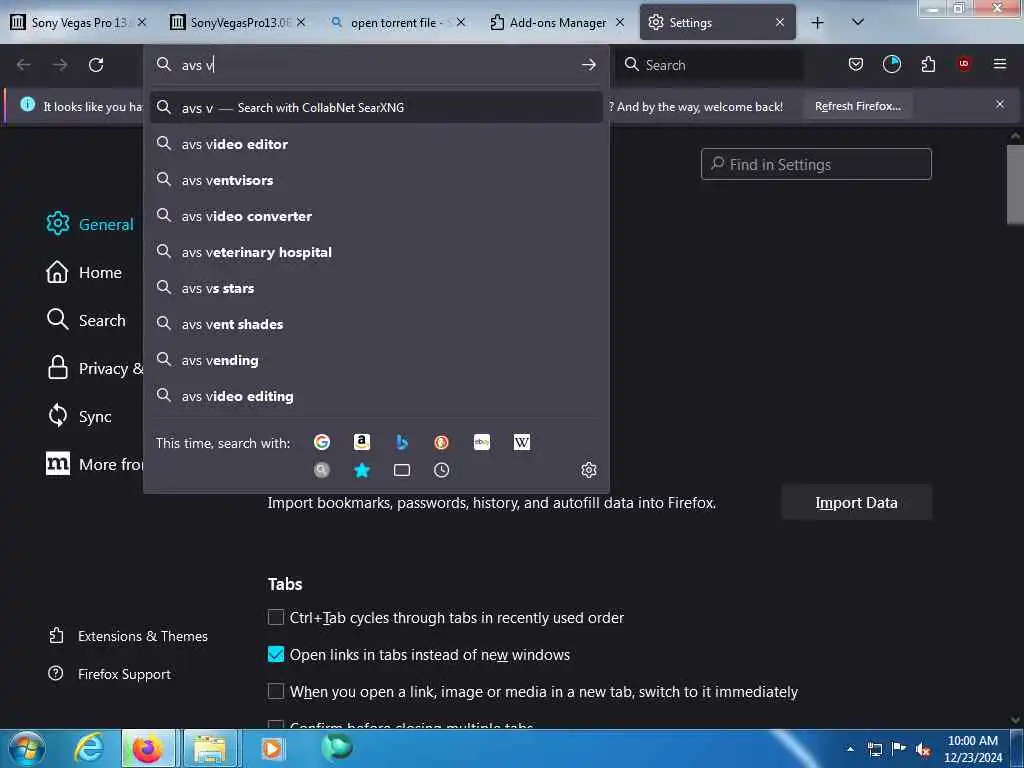1024x768 pixels.
Task: Go back one page
Action: pyautogui.click(x=24, y=65)
